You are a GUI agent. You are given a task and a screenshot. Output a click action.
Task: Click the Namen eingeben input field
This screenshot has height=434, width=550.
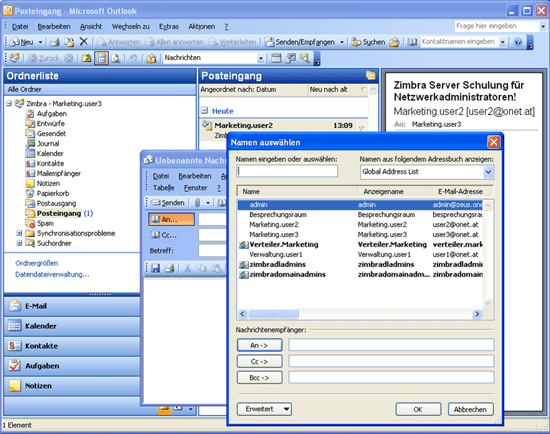click(287, 171)
